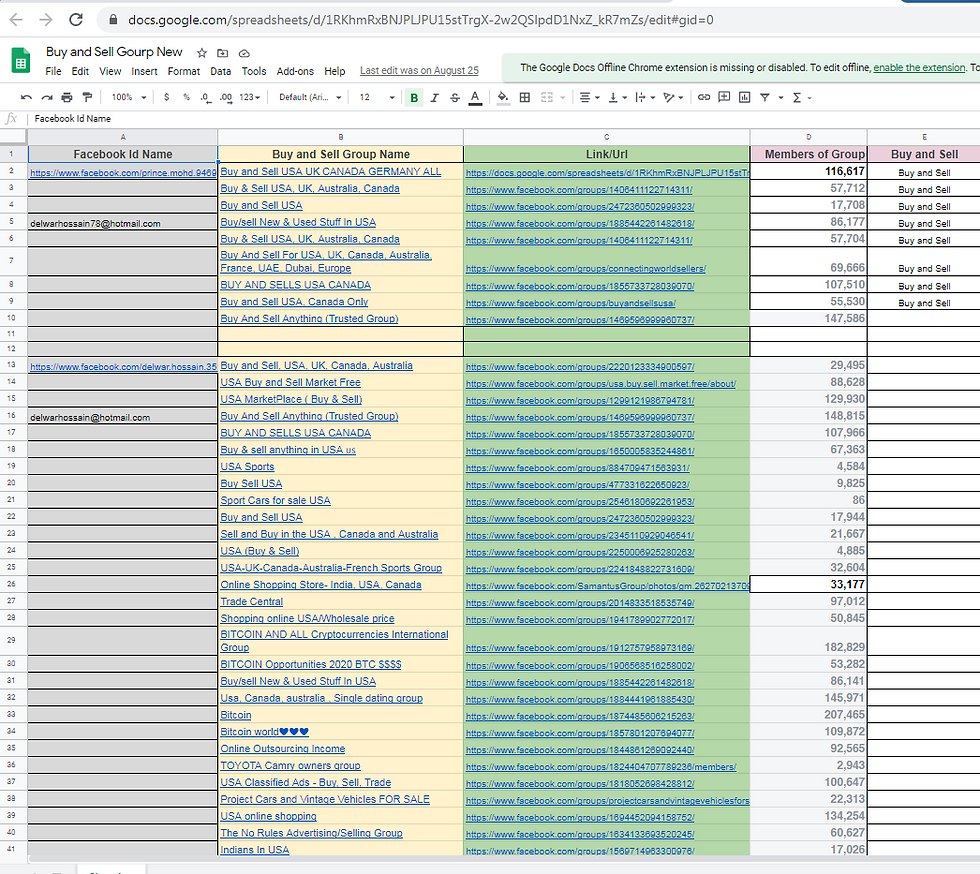Viewport: 980px width, 874px height.
Task: Open Last edit was on August 25 link
Action: (x=419, y=71)
